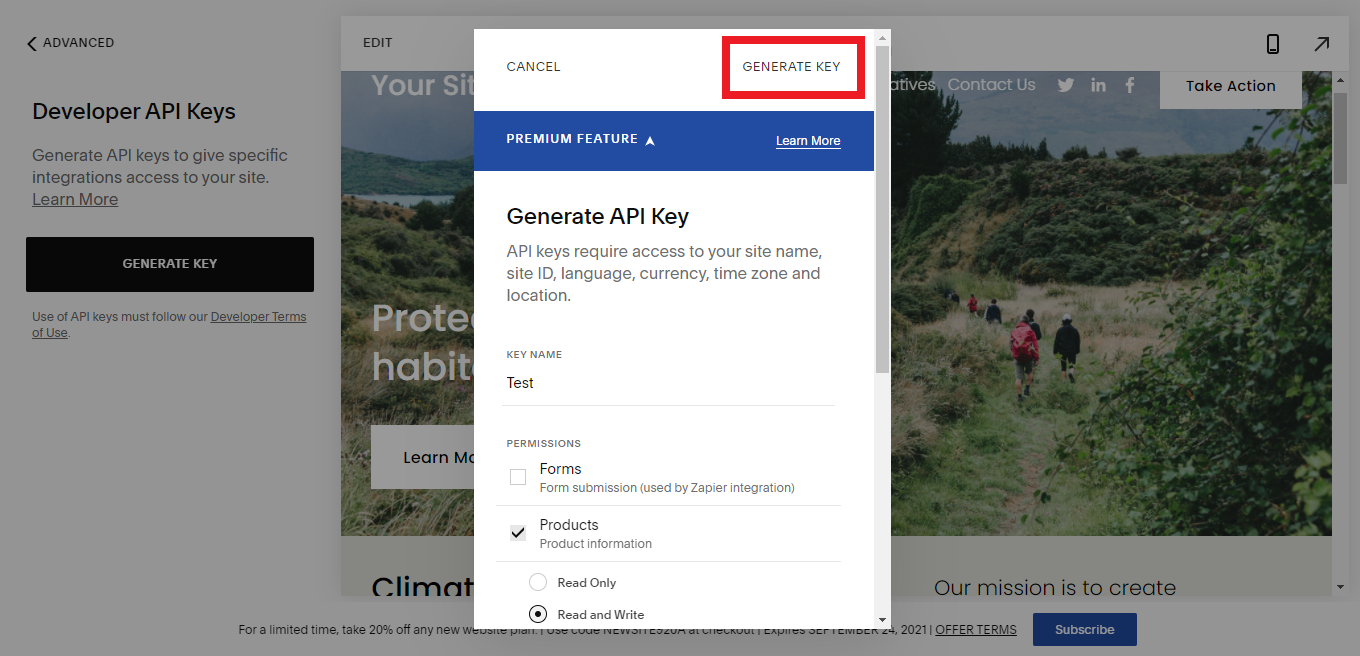
Task: Click the Edit menu item
Action: click(377, 43)
